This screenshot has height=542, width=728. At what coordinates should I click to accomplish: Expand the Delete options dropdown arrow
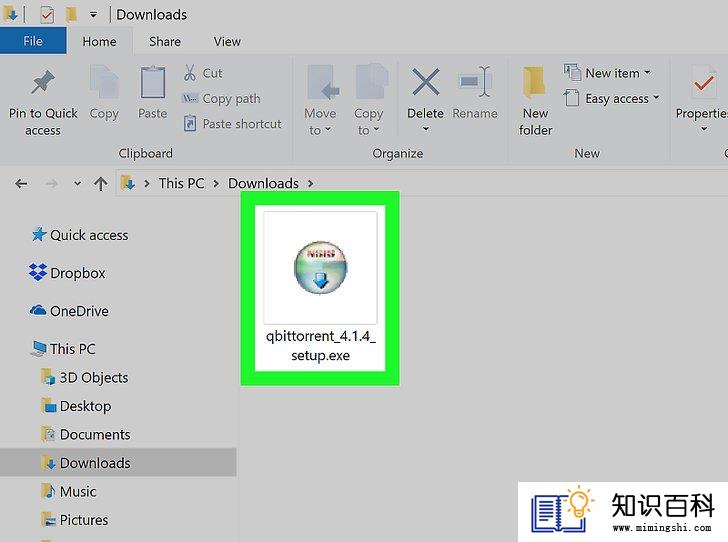click(x=425, y=129)
